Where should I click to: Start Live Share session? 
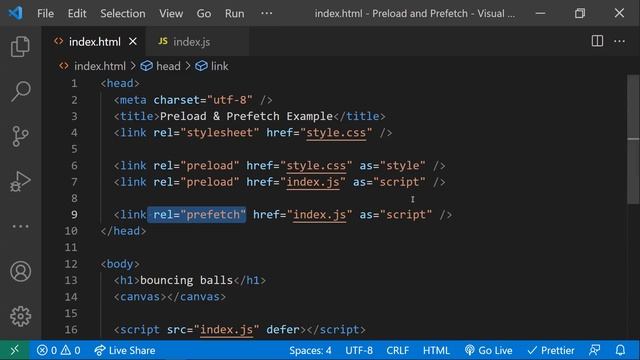click(124, 350)
